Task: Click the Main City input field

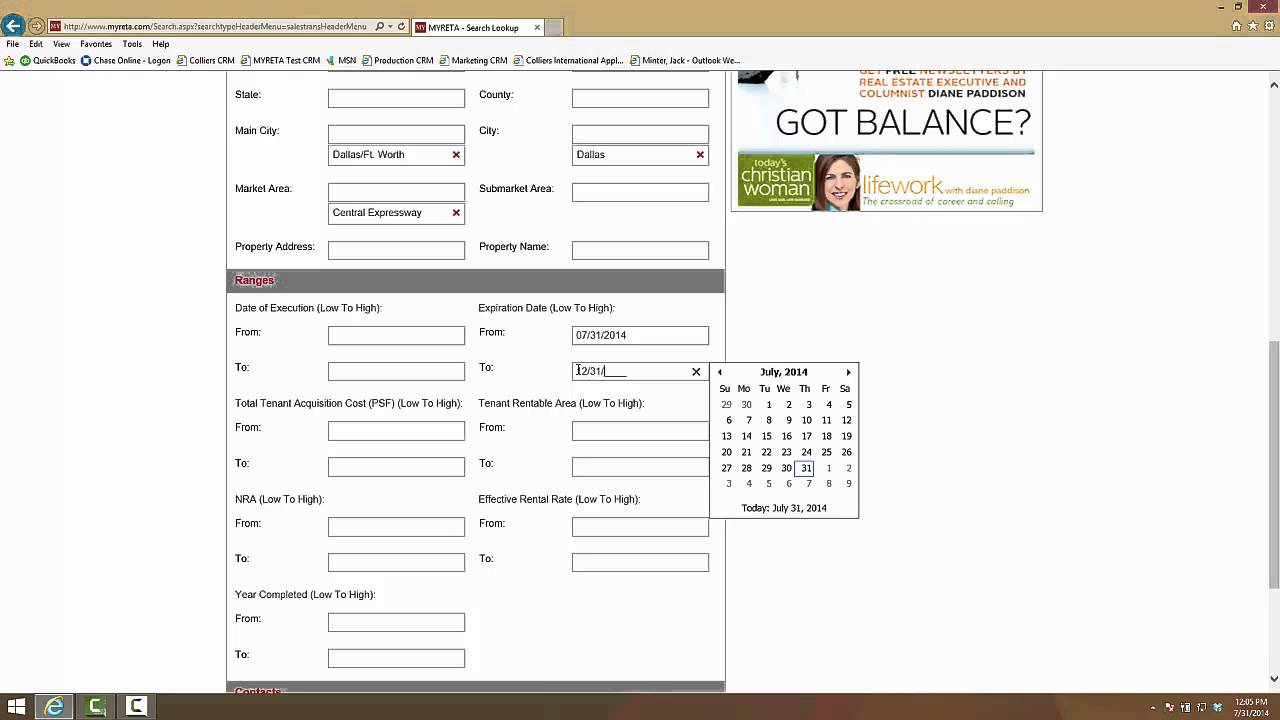Action: coord(396,134)
